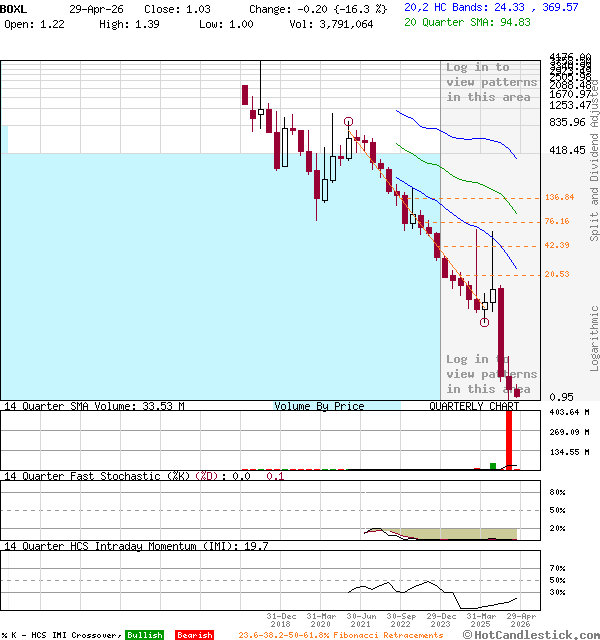600x640 pixels.
Task: Click the BOXL ticker symbol
Action: [x=16, y=8]
